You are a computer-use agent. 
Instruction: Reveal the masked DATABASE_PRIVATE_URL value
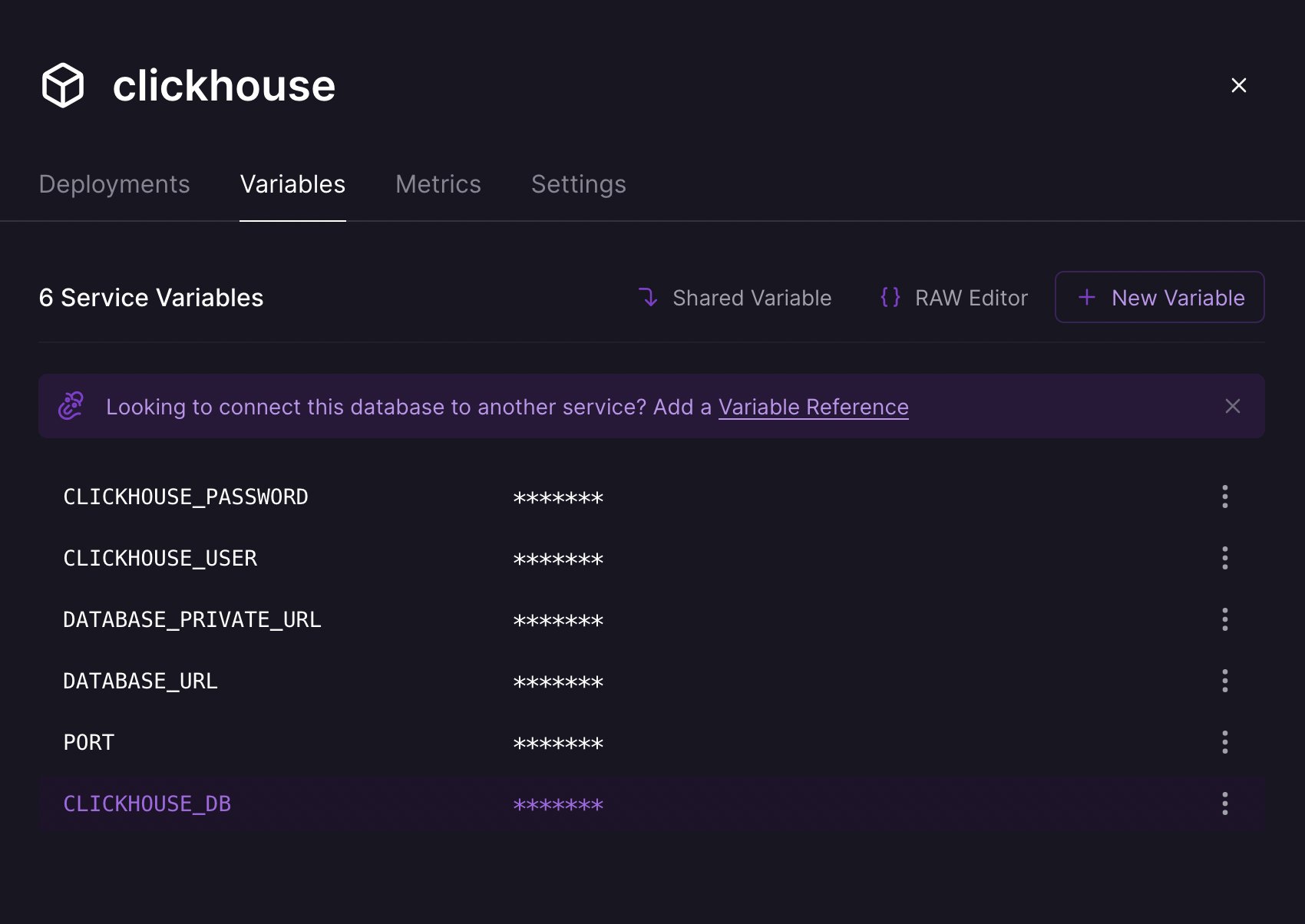[x=558, y=622]
